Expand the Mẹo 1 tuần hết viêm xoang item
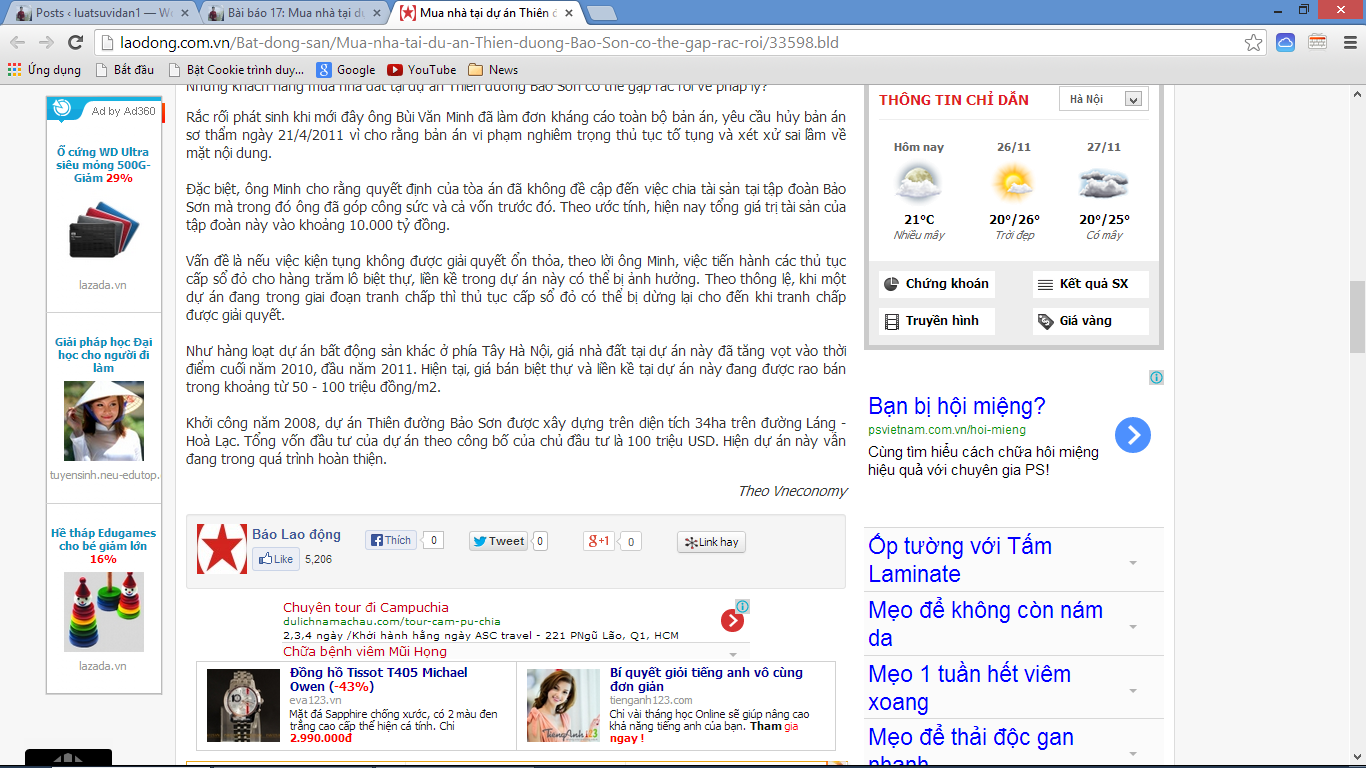This screenshot has height=768, width=1366. pyautogui.click(x=1133, y=690)
